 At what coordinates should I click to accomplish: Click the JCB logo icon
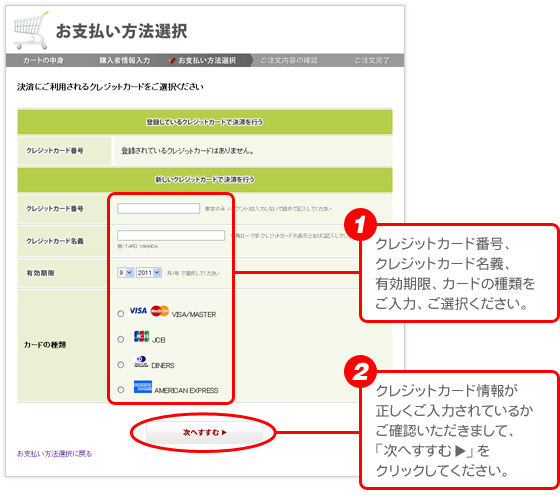pyautogui.click(x=141, y=336)
